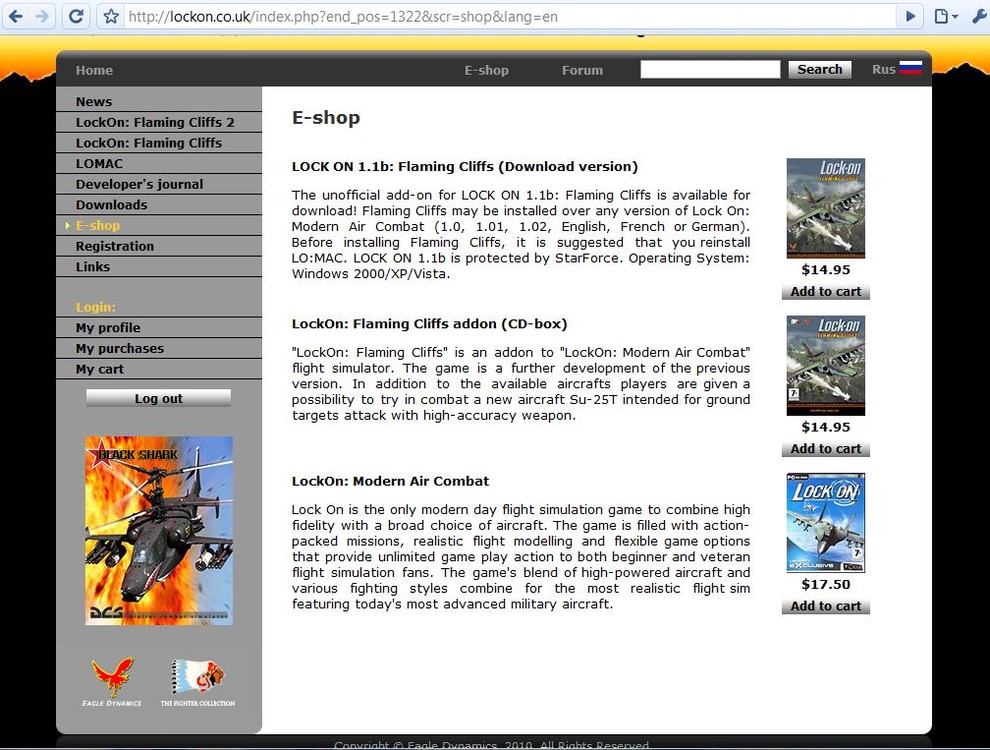The width and height of the screenshot is (990, 750).
Task: Click The Fighter Collection logo
Action: 196,680
